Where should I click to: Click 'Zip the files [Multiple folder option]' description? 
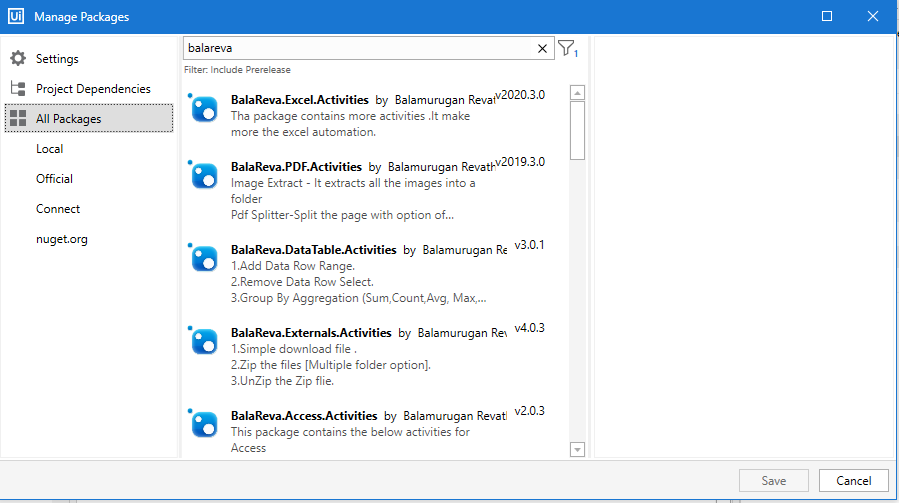point(331,365)
